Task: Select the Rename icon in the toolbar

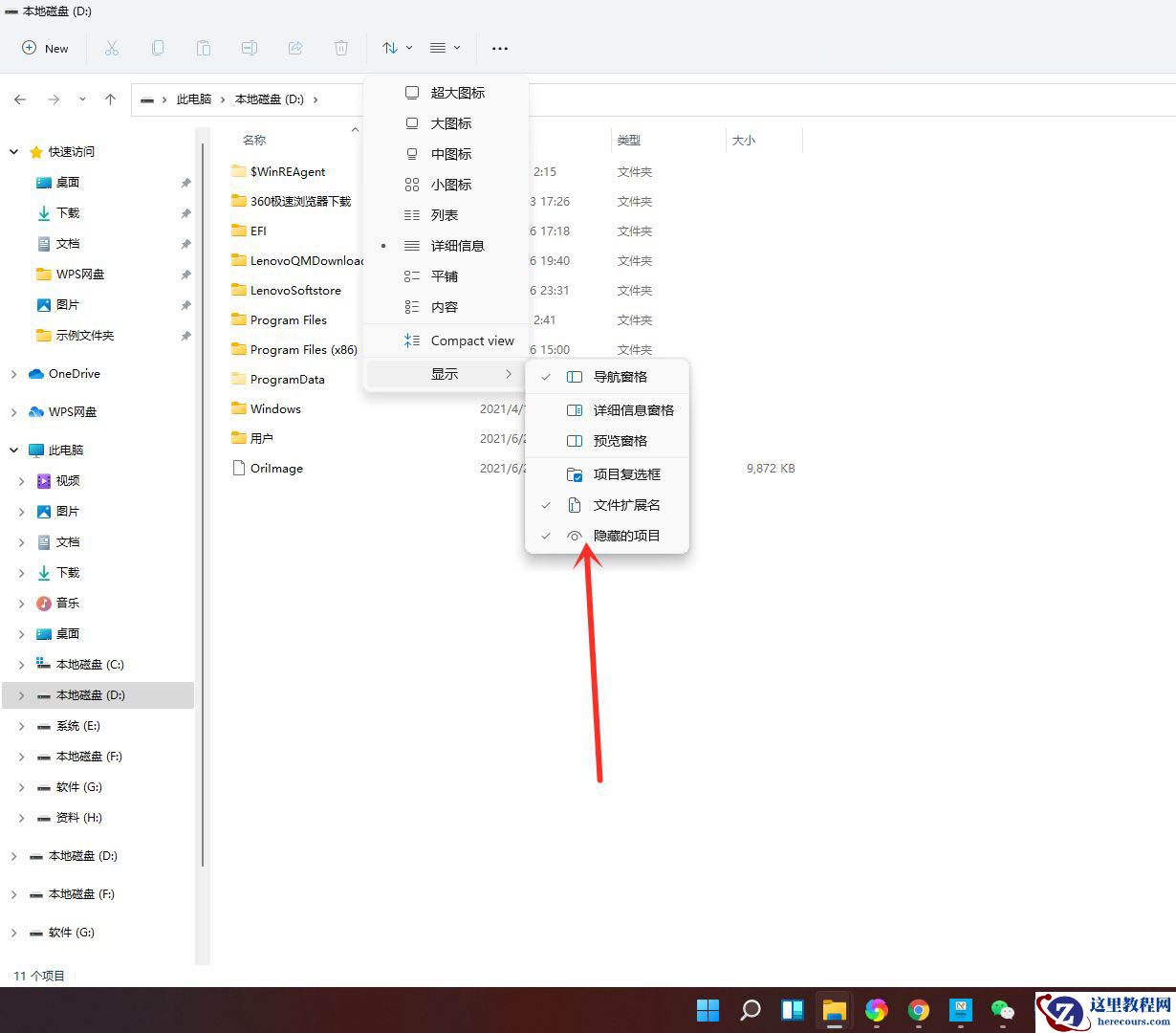Action: tap(250, 48)
